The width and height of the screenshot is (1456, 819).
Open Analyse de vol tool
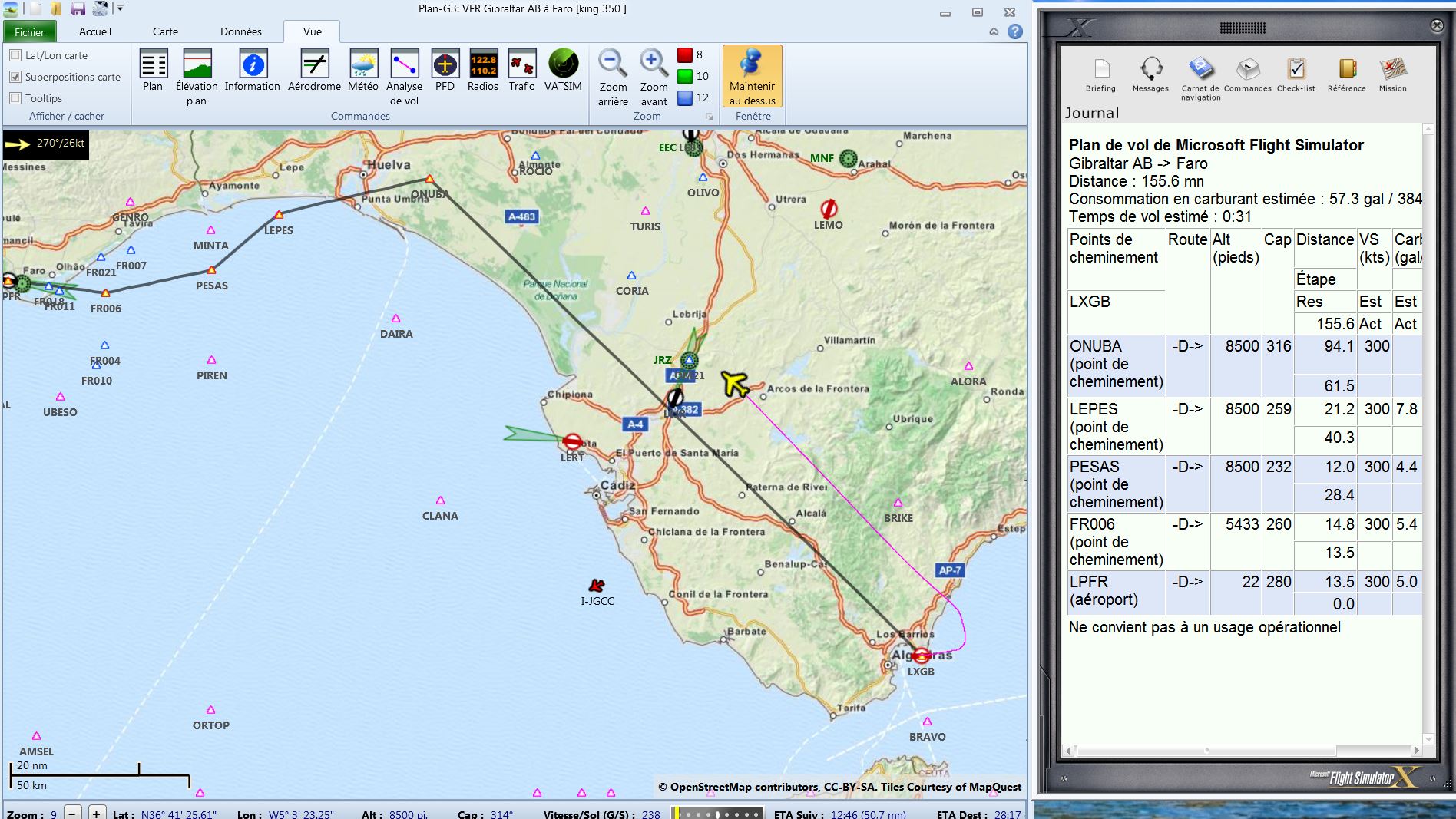404,77
